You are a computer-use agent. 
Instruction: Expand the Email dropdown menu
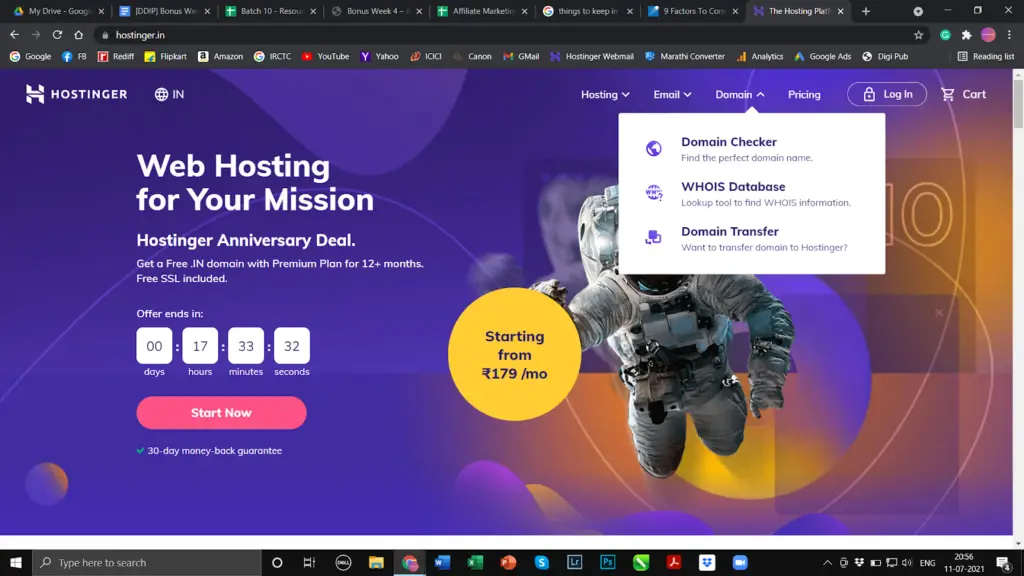(672, 95)
